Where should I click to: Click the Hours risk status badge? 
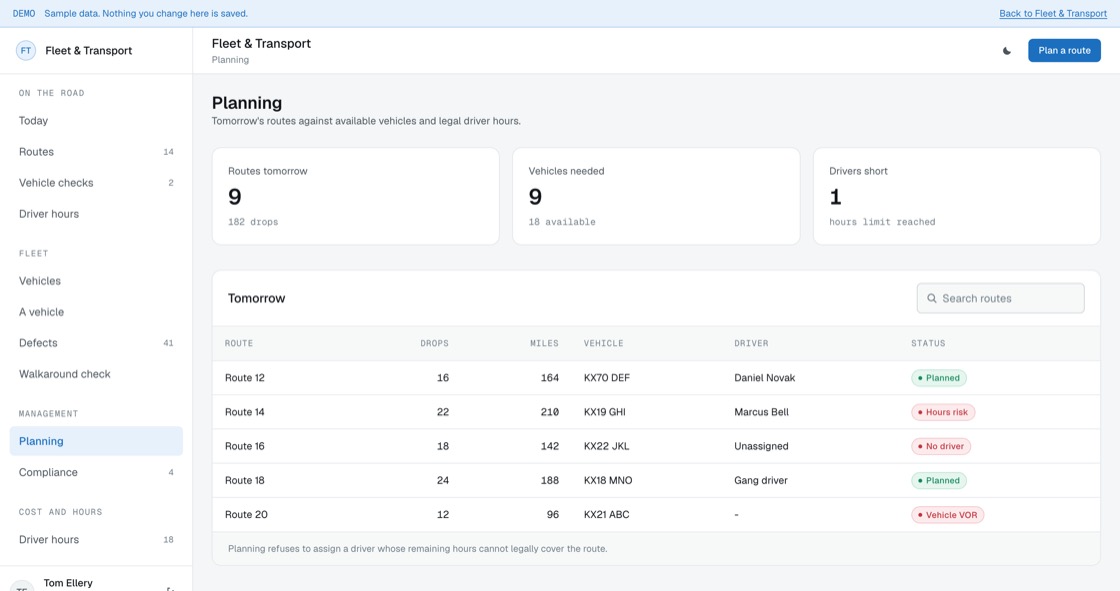(943, 412)
